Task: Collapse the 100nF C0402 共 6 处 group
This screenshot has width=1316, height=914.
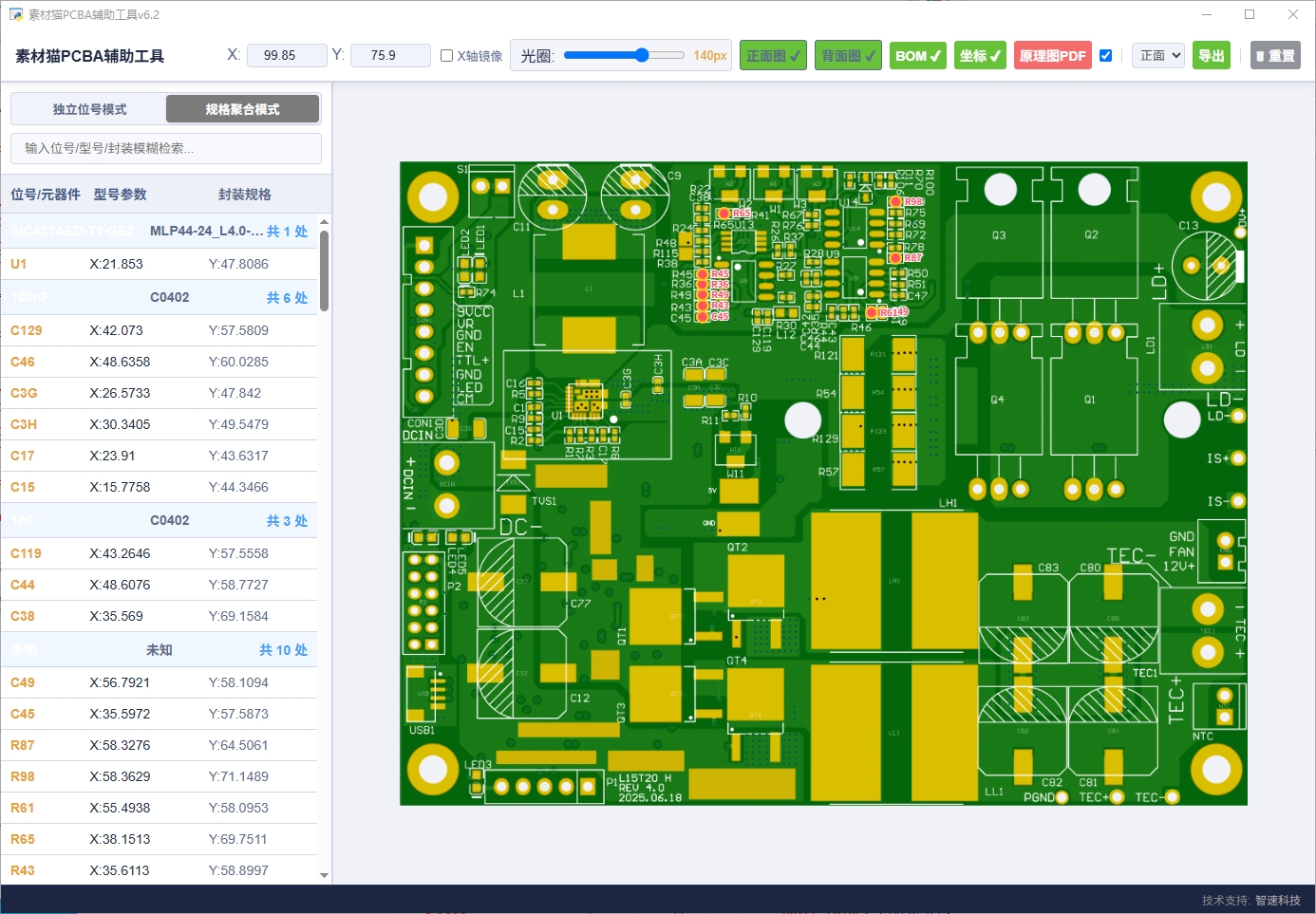Action: pyautogui.click(x=160, y=298)
